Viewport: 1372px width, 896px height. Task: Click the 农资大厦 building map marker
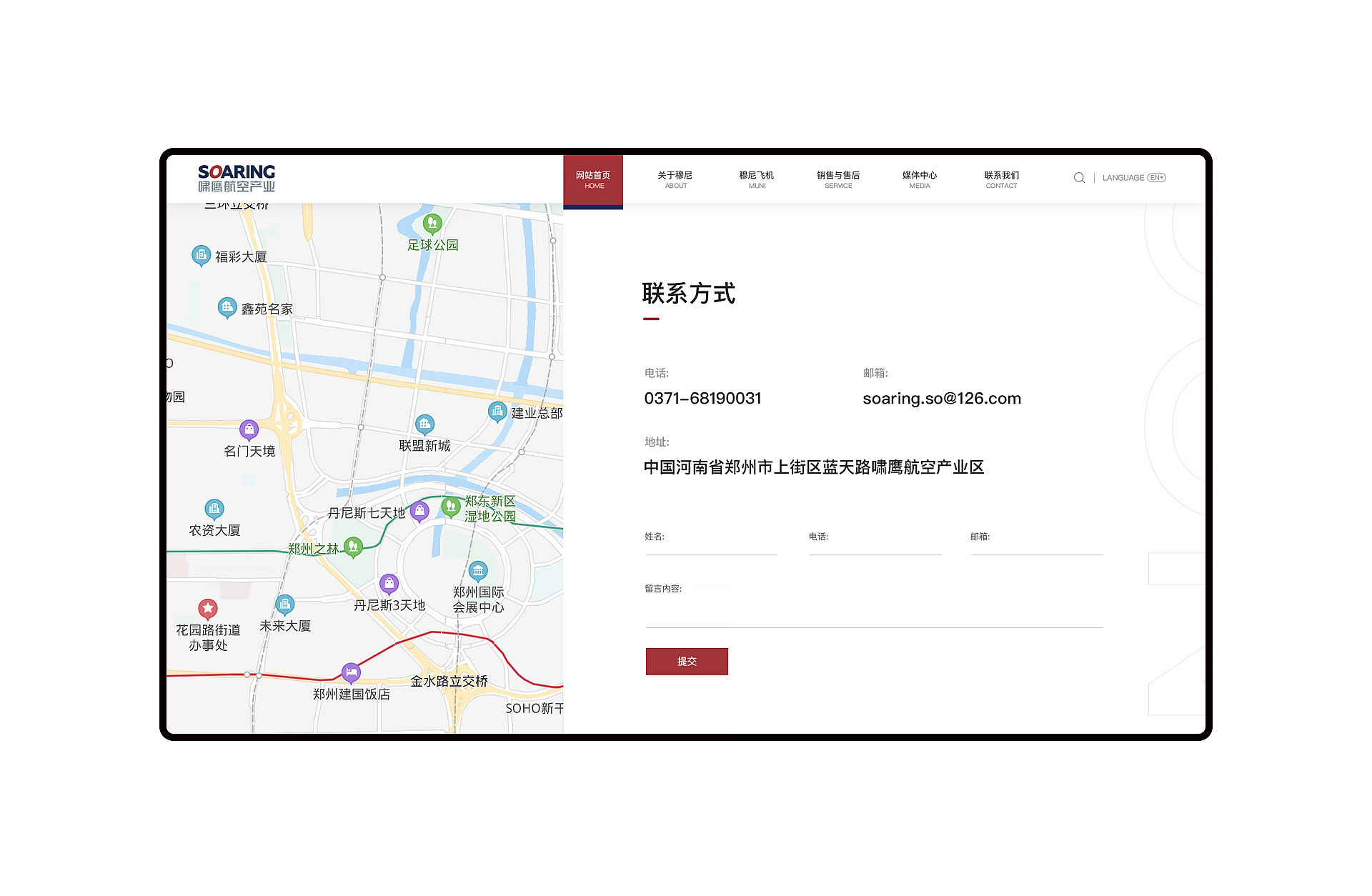tap(214, 509)
